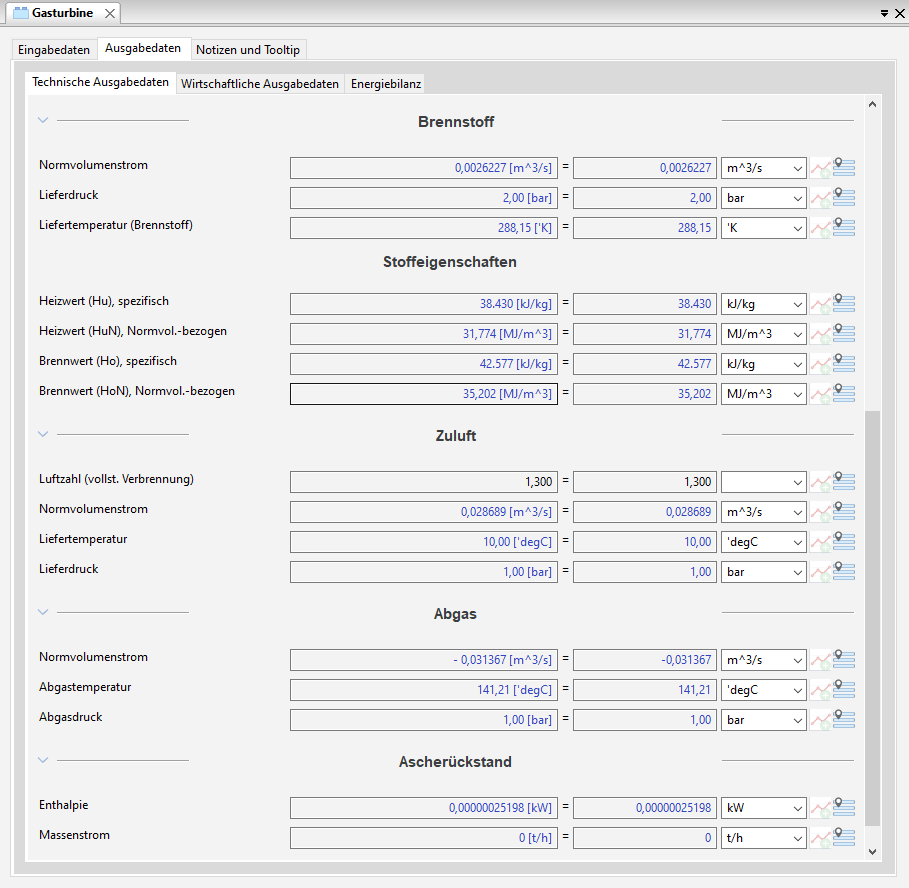Click the chart icon for Heizwert (Hu), spezifisch

point(820,304)
